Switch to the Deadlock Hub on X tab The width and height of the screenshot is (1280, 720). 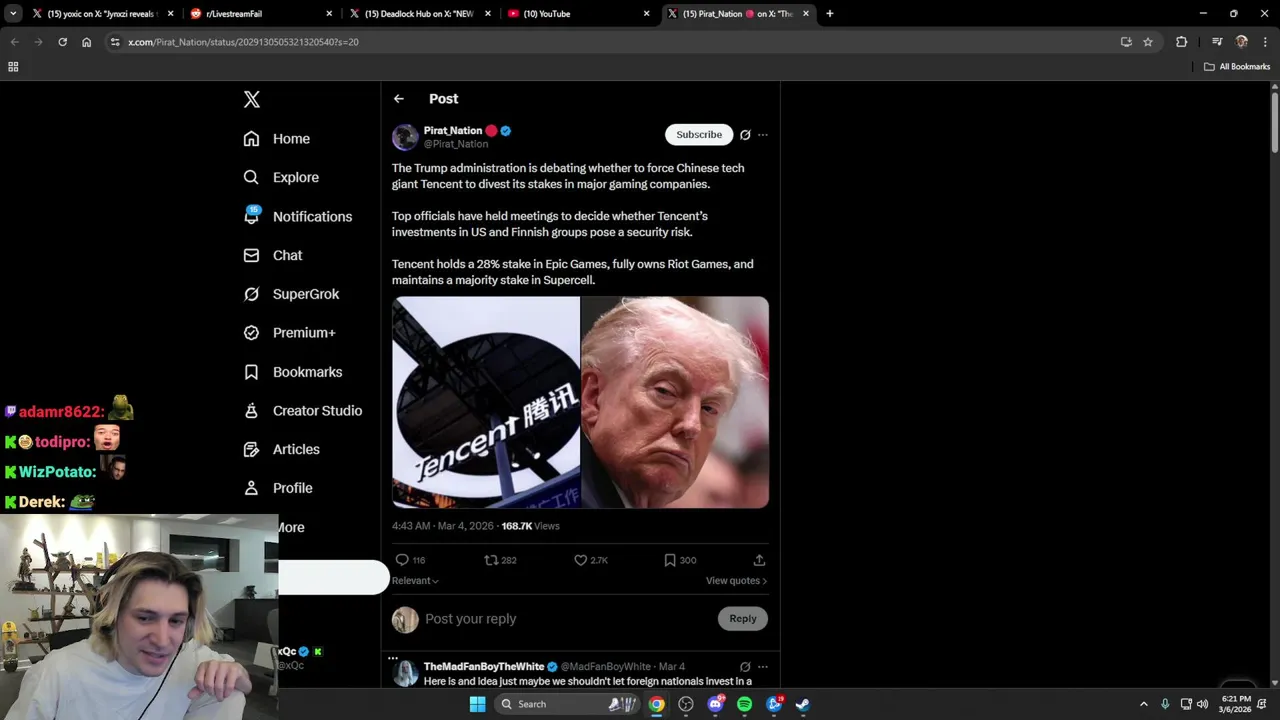tap(419, 14)
